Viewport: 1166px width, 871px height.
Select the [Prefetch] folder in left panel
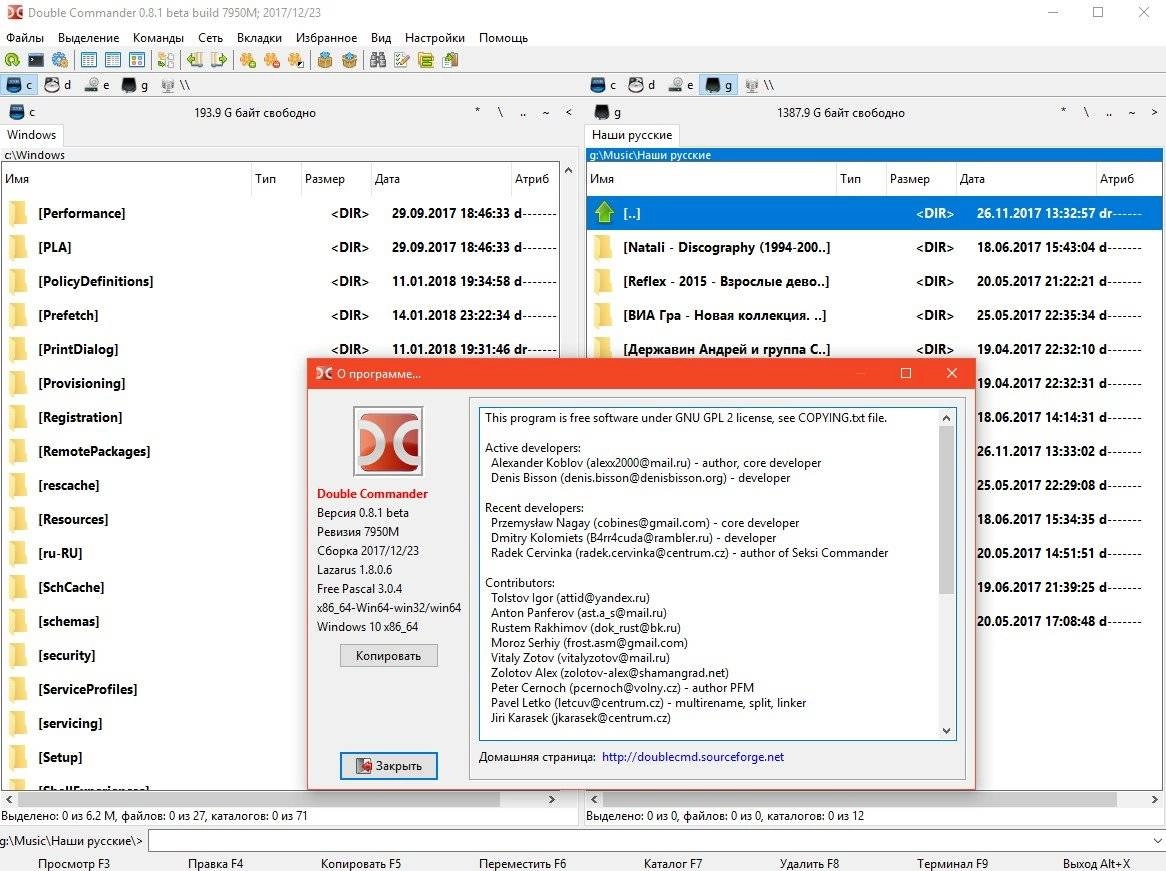click(280, 315)
